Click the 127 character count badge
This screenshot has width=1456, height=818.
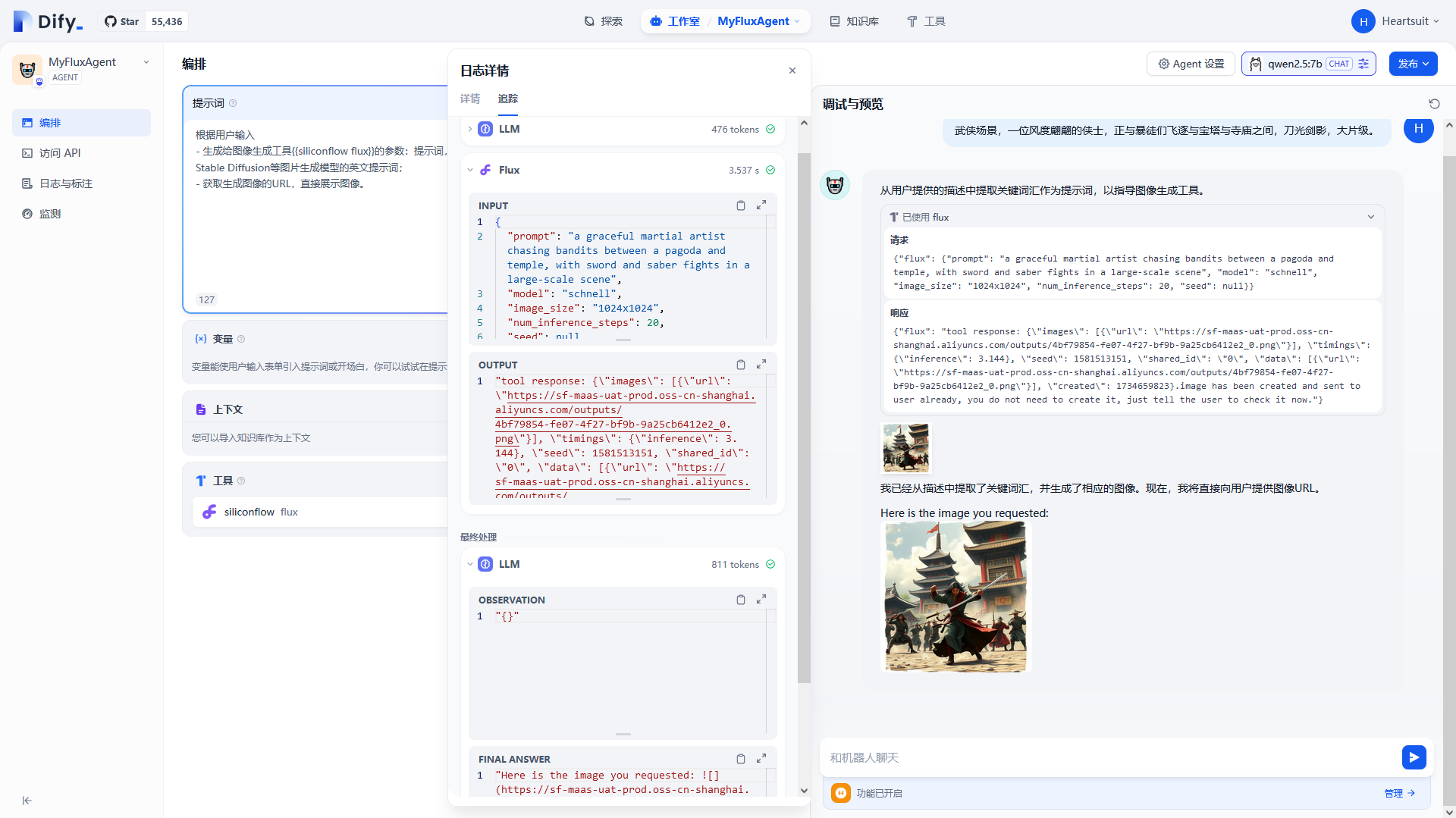[x=206, y=299]
